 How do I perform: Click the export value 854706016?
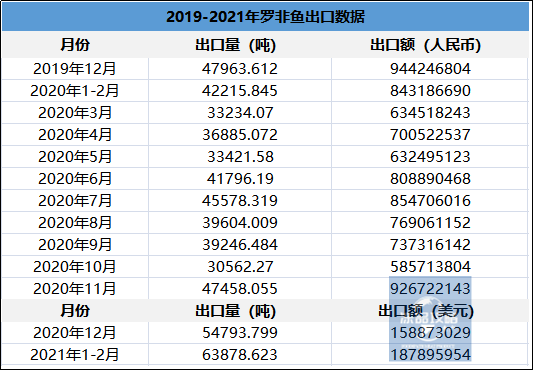click(x=430, y=201)
